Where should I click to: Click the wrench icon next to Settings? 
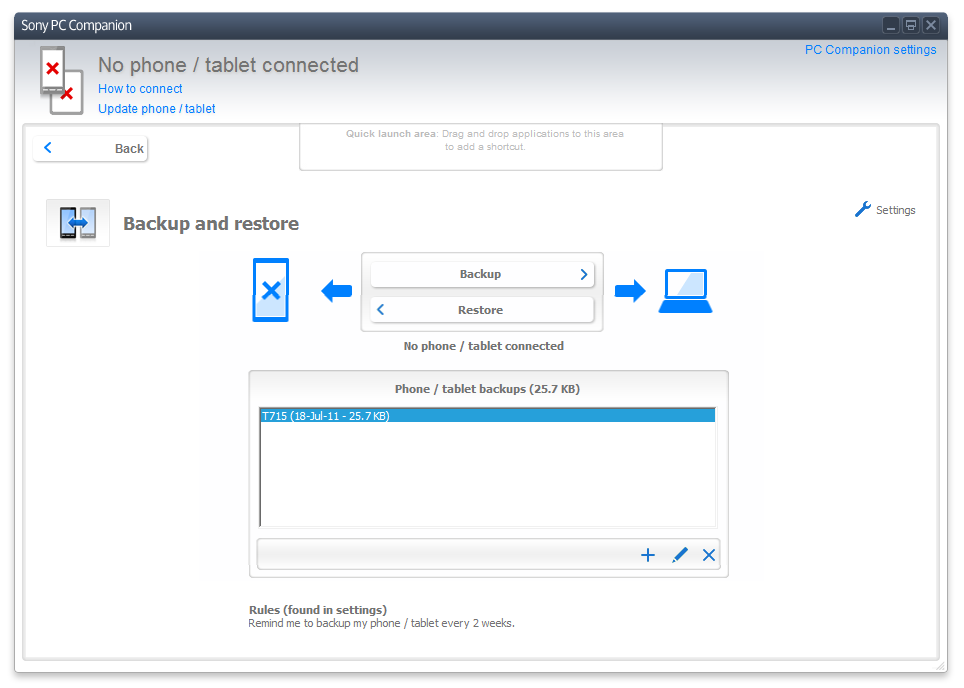pos(863,210)
